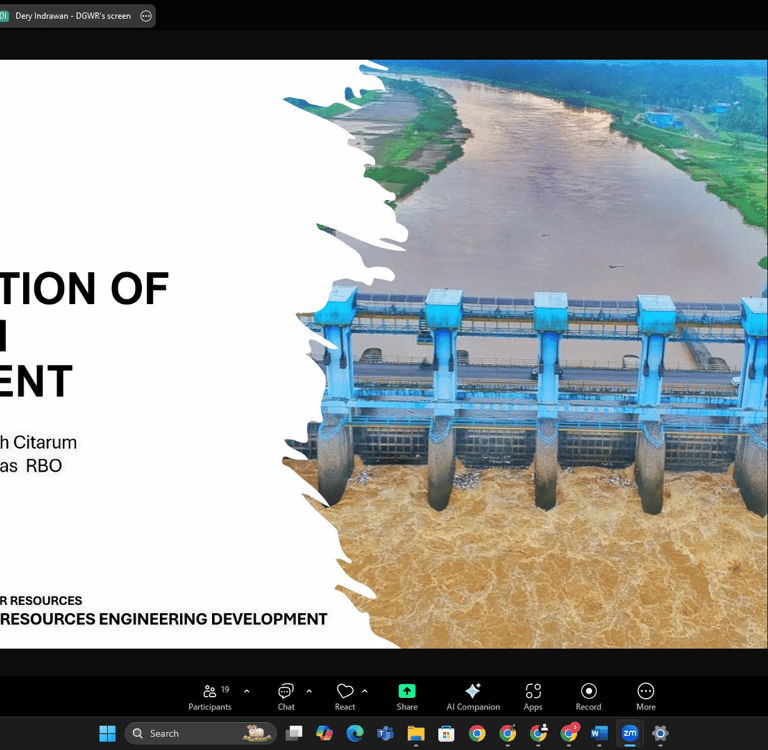This screenshot has width=768, height=750.
Task: Click the "R RESOURCES" footer text
Action: tap(41, 601)
